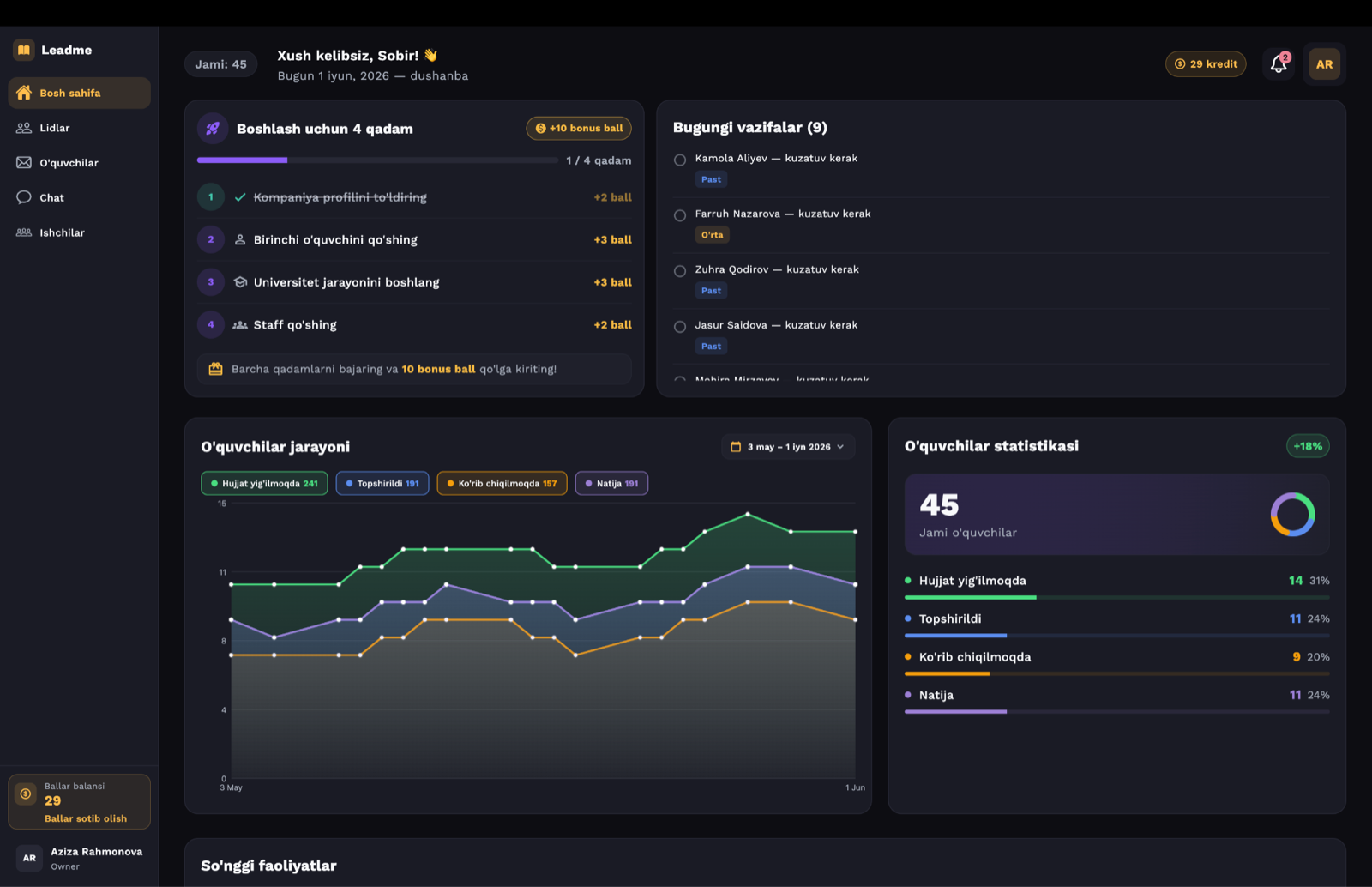This screenshot has width=1372, height=887.
Task: Click the So'nggi faoliyatlar heading
Action: click(x=268, y=866)
